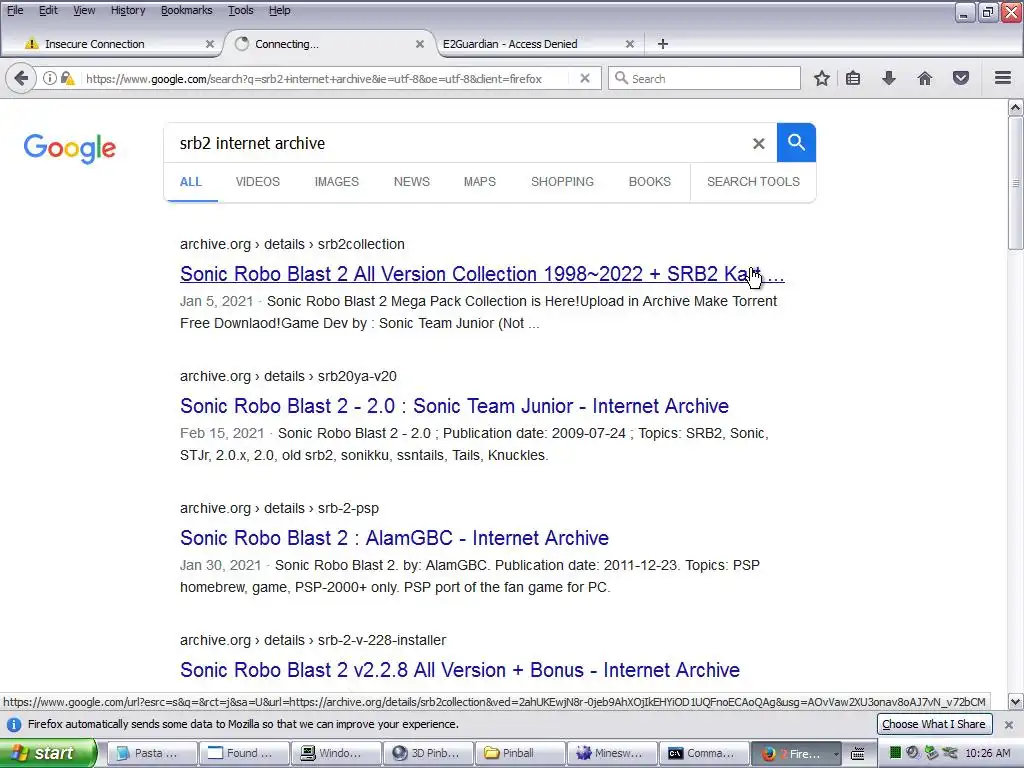
Task: Click archive.org › details › srb-2-psp breadcrumb
Action: tap(280, 508)
